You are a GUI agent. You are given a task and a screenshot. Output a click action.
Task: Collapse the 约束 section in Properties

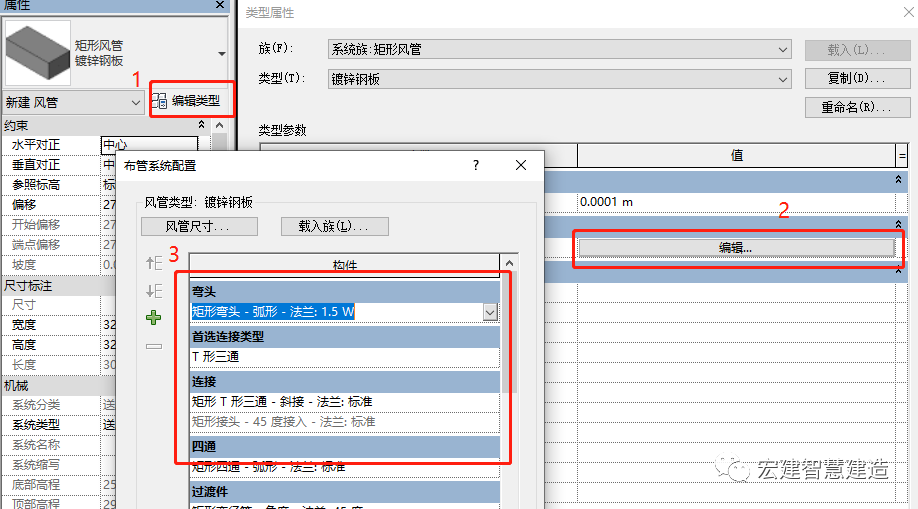201,125
